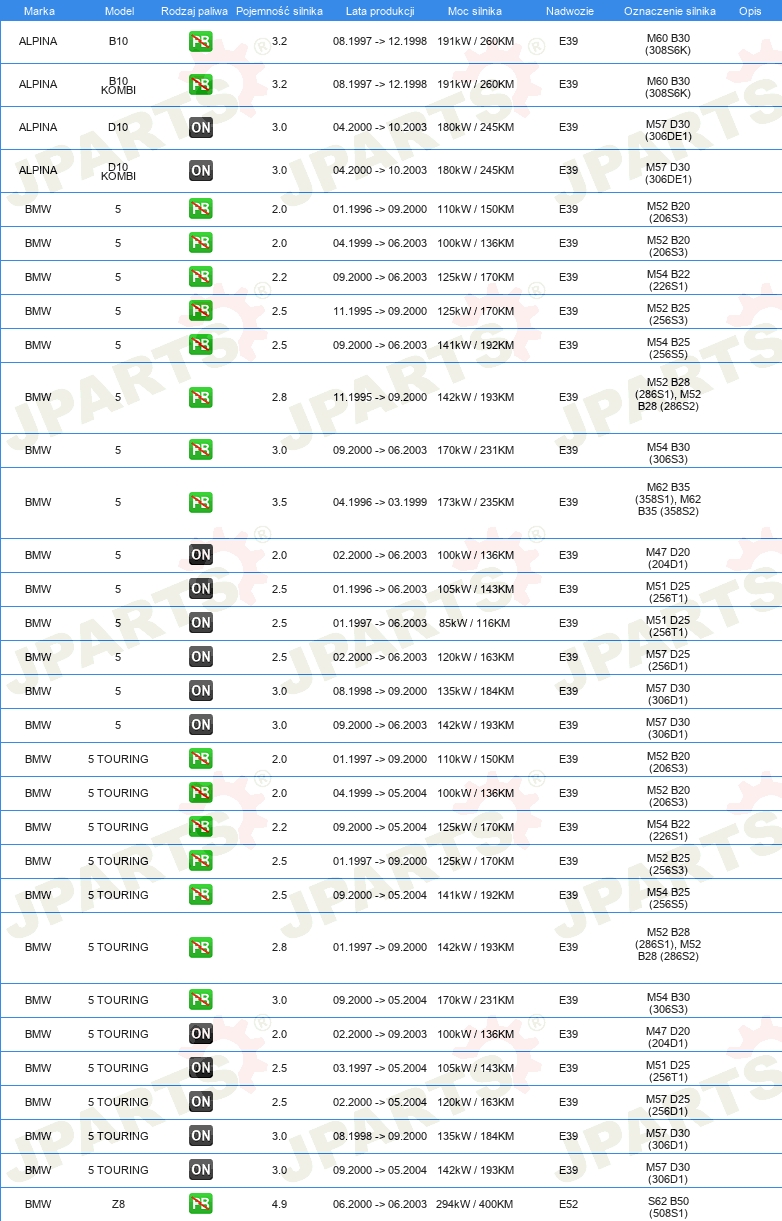The height and width of the screenshot is (1221, 782).
Task: Click the Nadwozie column header
Action: (x=569, y=10)
